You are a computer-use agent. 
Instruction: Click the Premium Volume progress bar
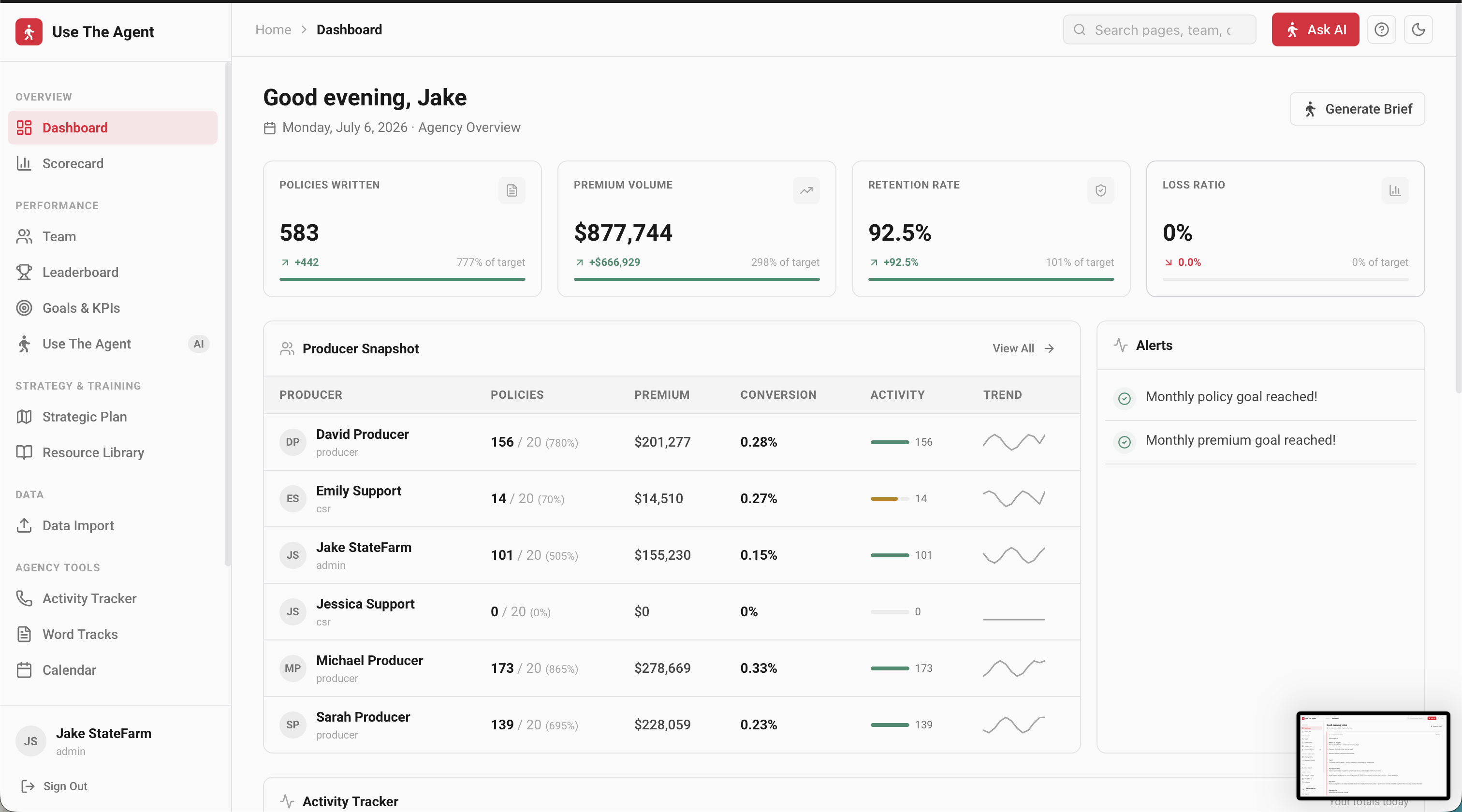click(x=696, y=279)
